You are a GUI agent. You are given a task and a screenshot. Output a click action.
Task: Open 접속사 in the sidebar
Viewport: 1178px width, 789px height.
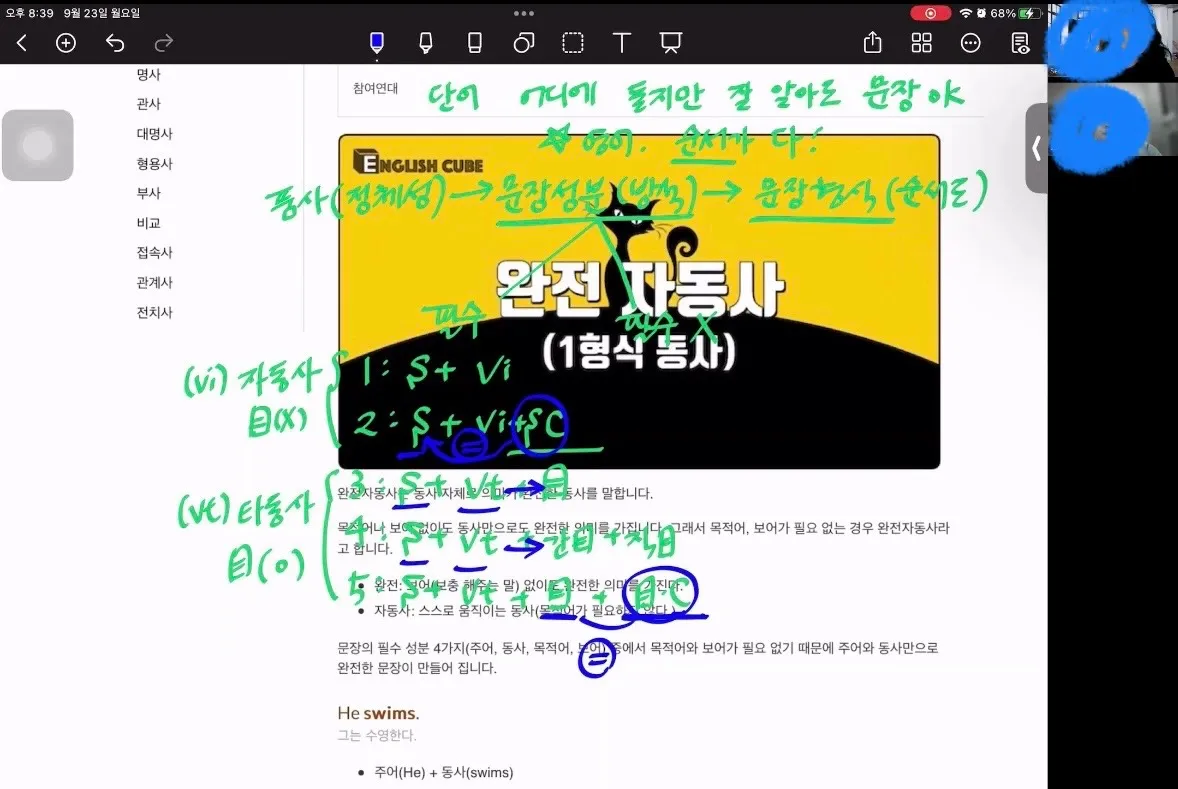pyautogui.click(x=155, y=252)
